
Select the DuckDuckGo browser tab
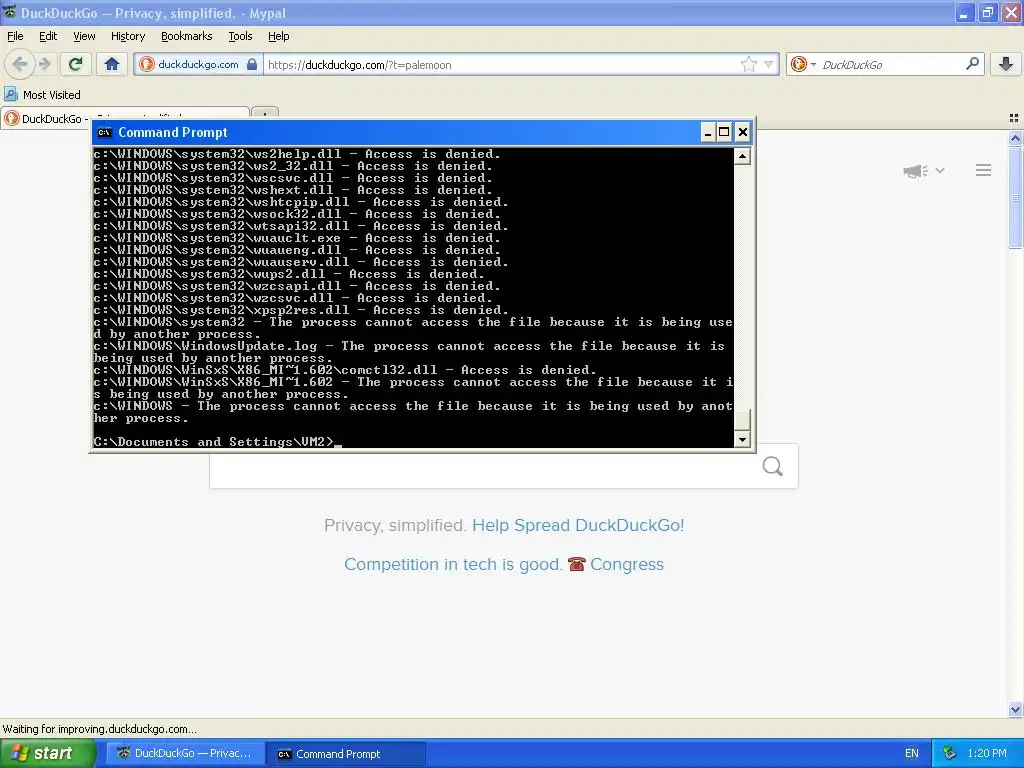tap(124, 118)
